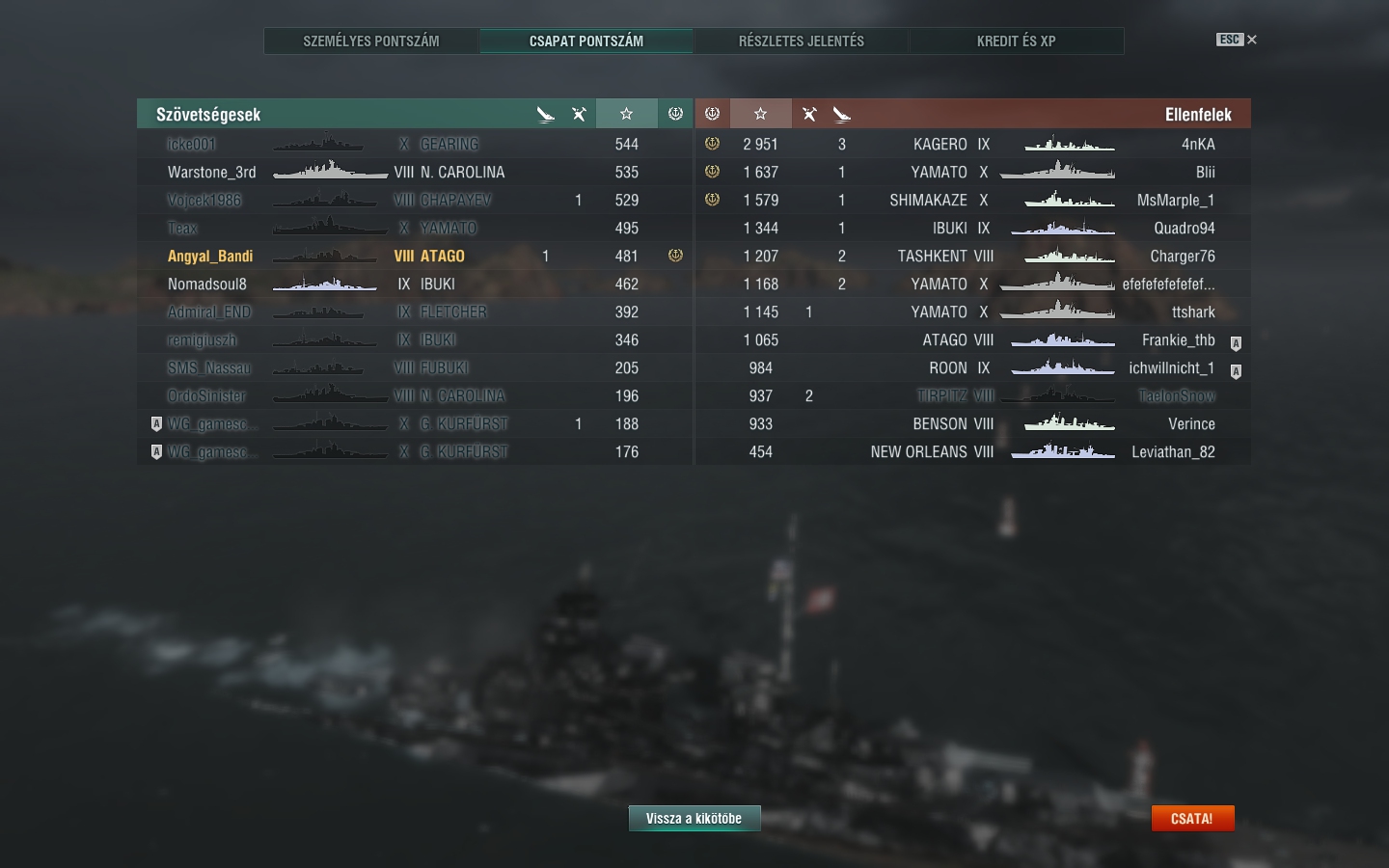Switch to Részletes jelentés tab
Screen dimensions: 1389x868
[802, 41]
